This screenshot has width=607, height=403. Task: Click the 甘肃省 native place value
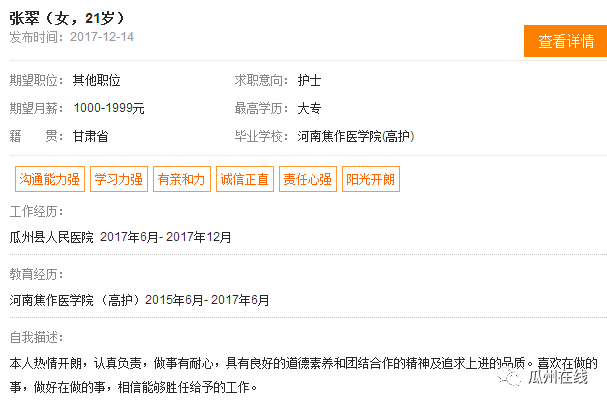point(91,136)
